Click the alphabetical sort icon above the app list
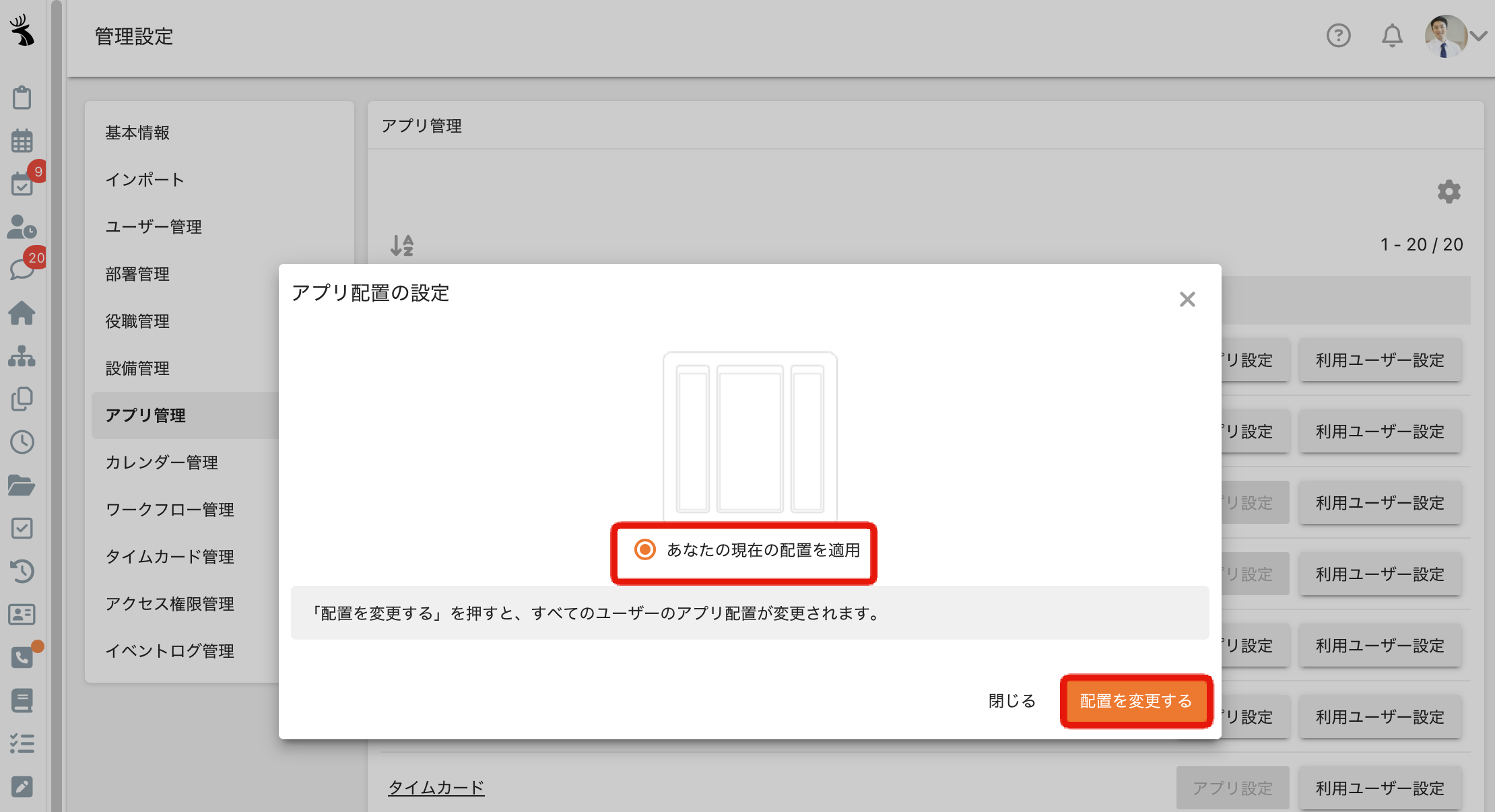 [403, 245]
